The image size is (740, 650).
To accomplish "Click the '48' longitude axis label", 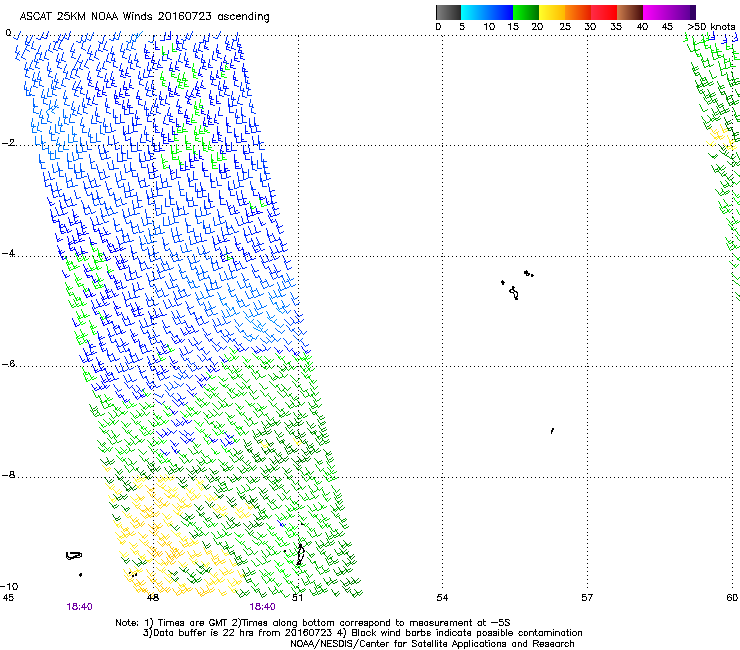I will (x=152, y=598).
